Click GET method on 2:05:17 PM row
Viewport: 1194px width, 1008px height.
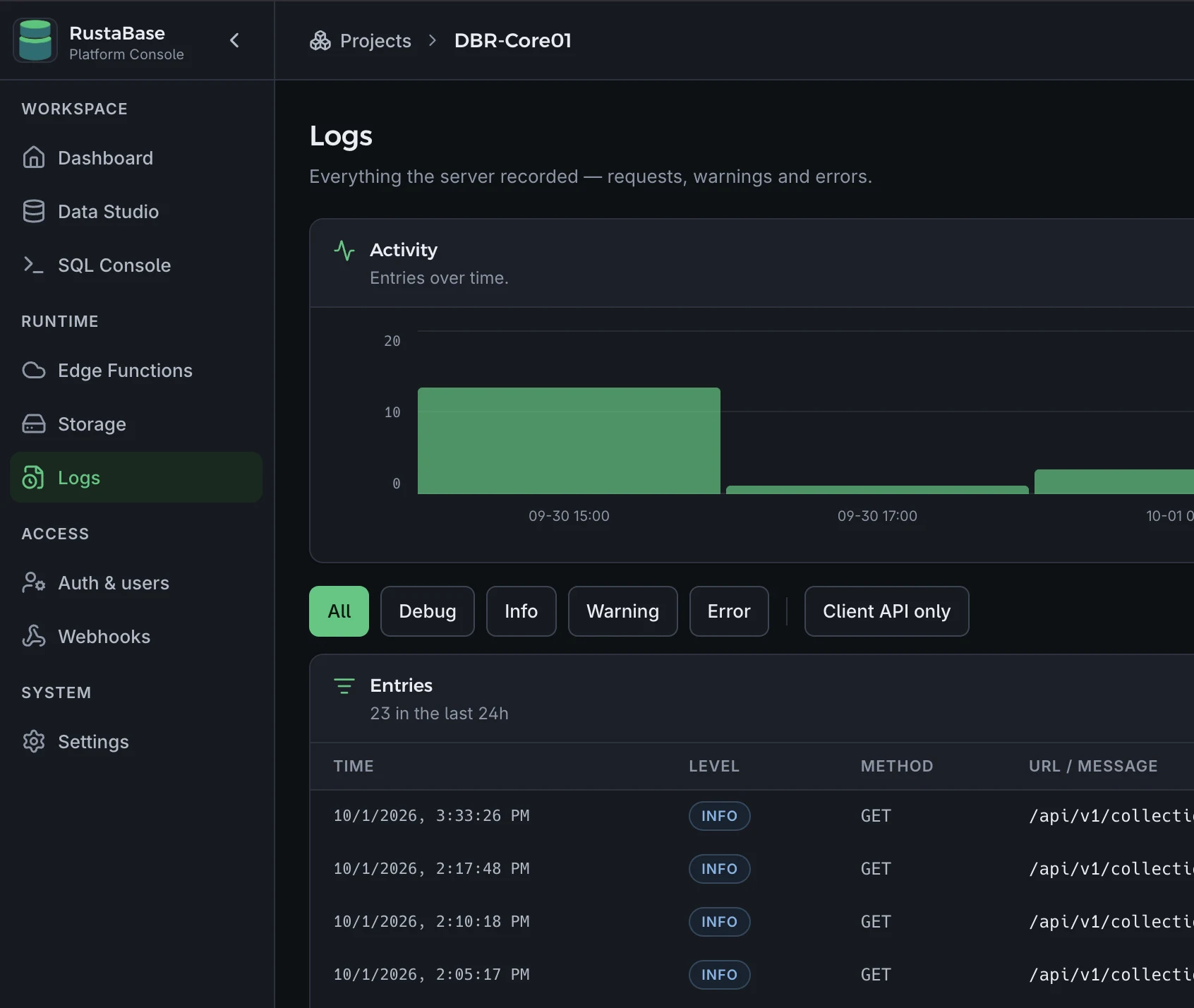[x=876, y=975]
